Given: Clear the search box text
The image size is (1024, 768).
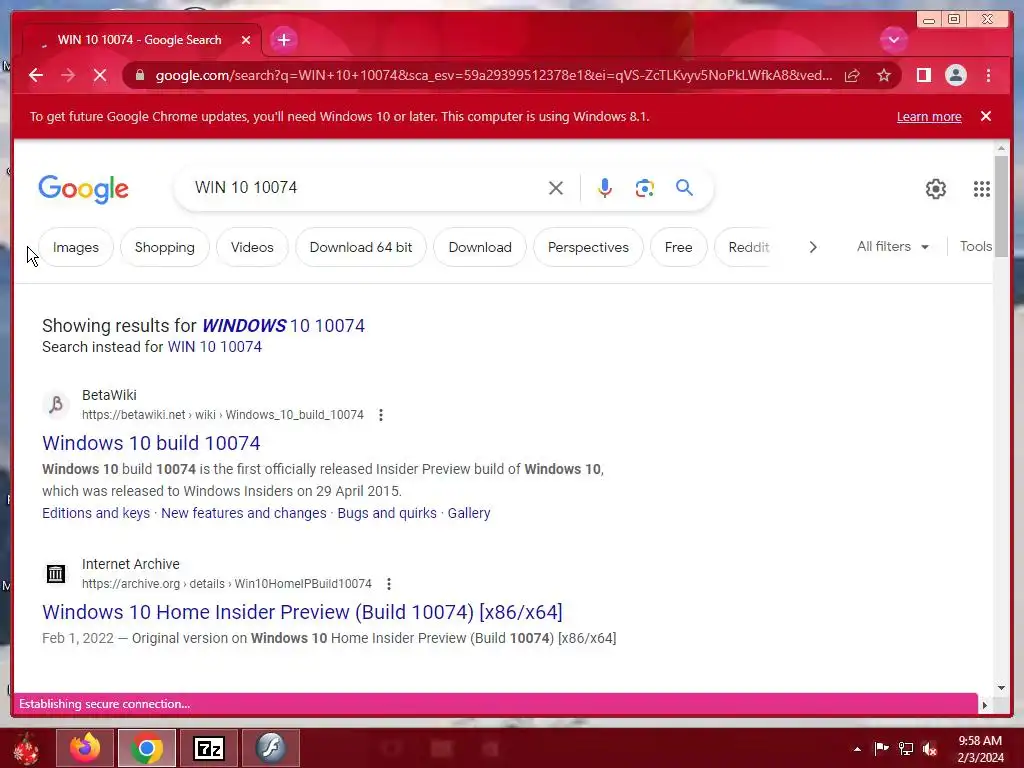Looking at the screenshot, I should click(x=556, y=188).
